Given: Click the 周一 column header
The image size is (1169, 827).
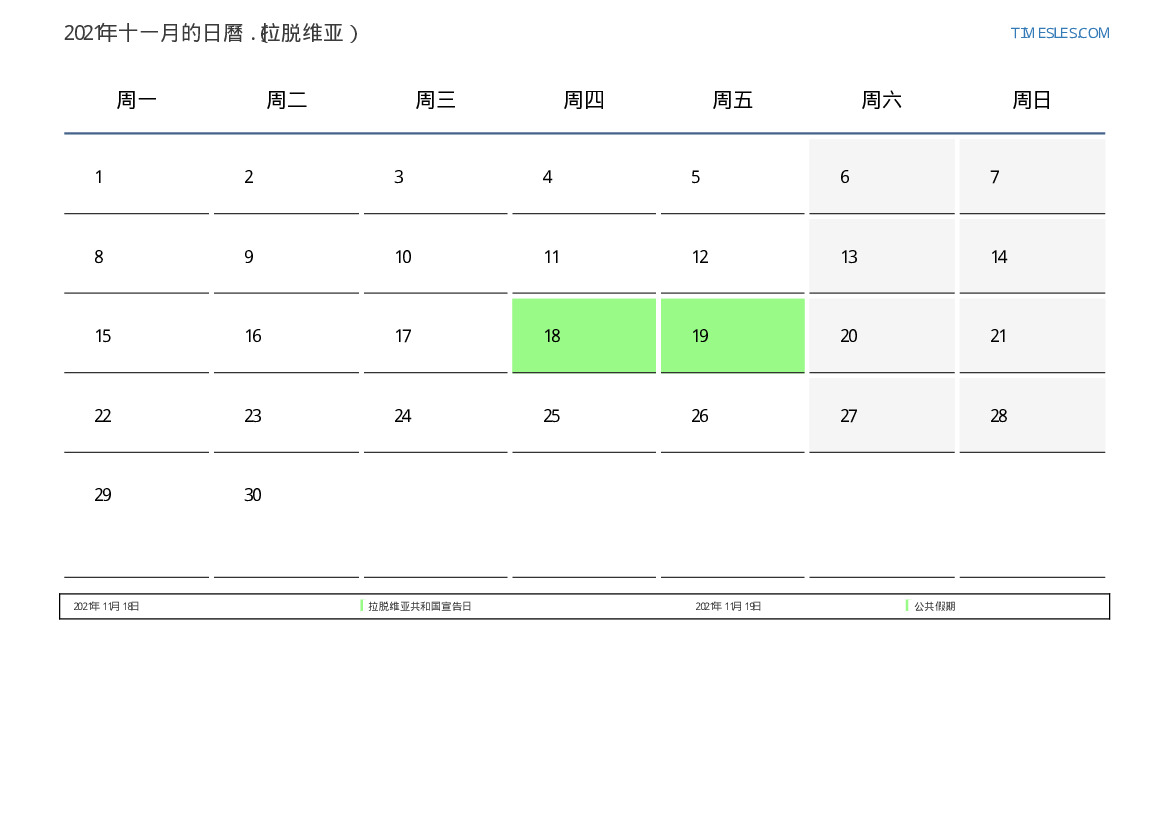Looking at the screenshot, I should pos(136,100).
